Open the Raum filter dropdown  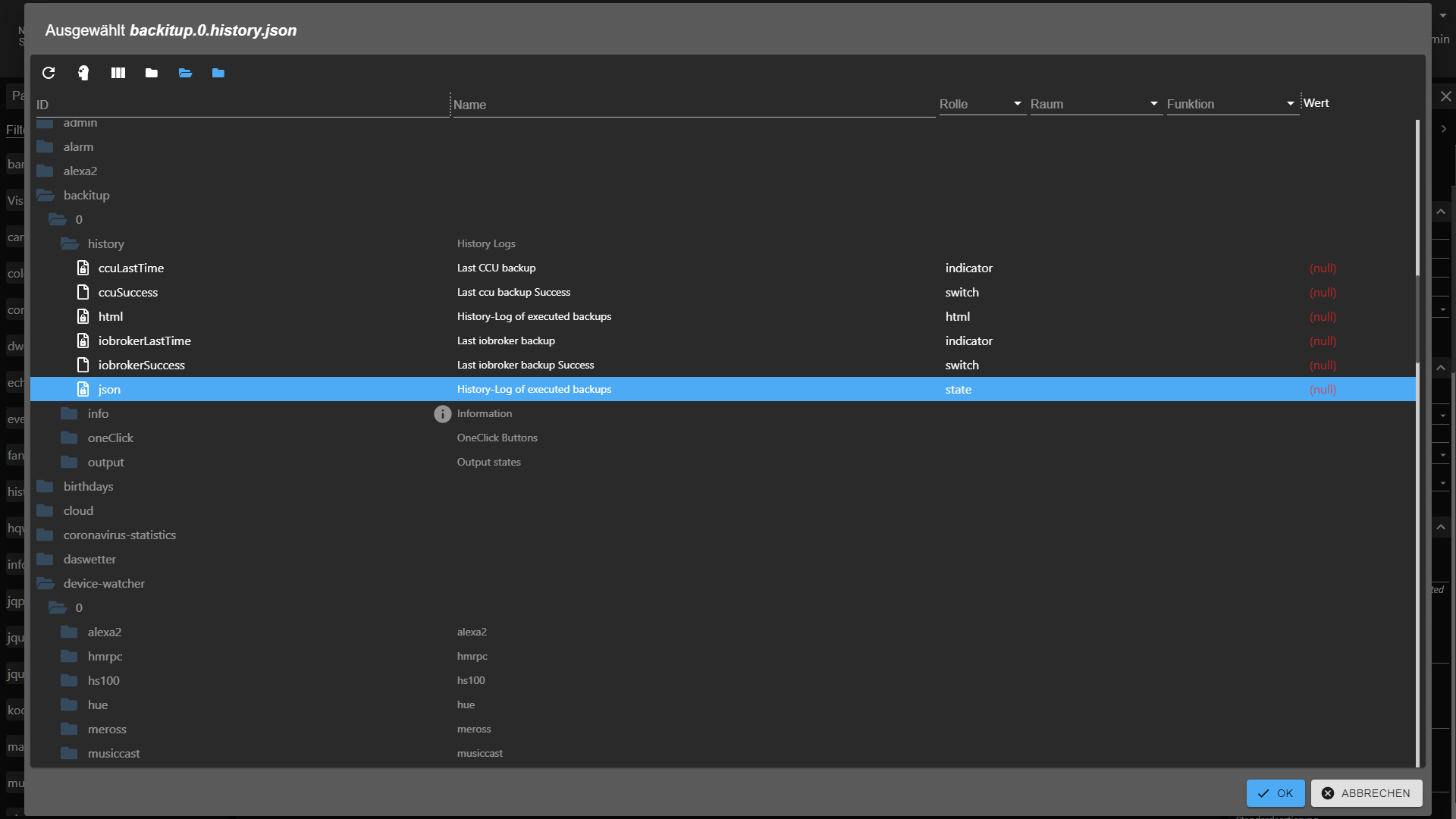(x=1095, y=104)
